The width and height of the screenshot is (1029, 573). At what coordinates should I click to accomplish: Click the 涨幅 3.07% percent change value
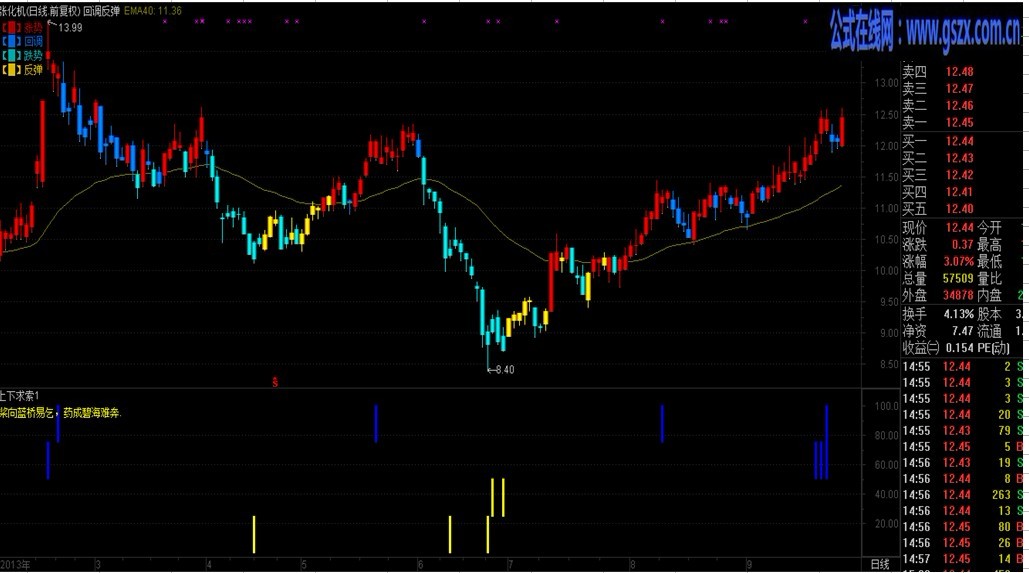[x=959, y=262]
